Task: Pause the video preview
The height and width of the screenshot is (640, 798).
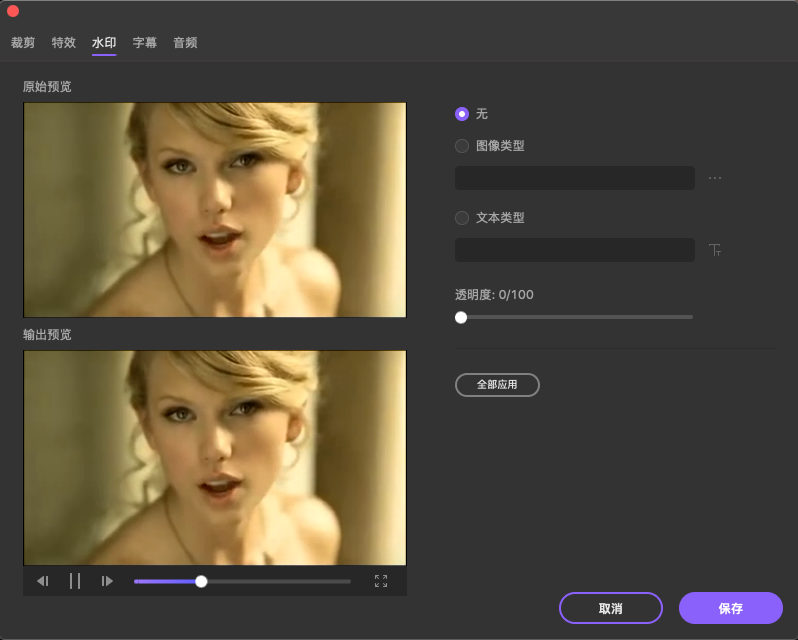Action: (x=75, y=581)
